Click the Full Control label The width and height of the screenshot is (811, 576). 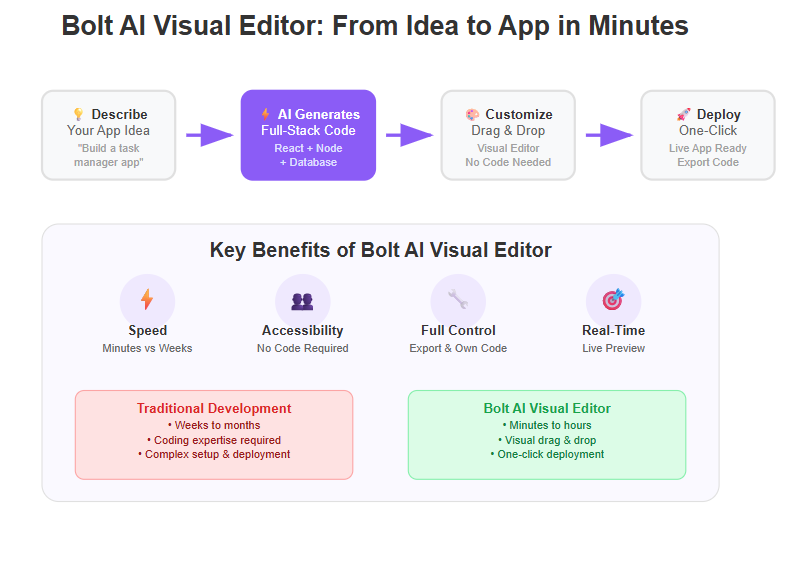point(458,330)
